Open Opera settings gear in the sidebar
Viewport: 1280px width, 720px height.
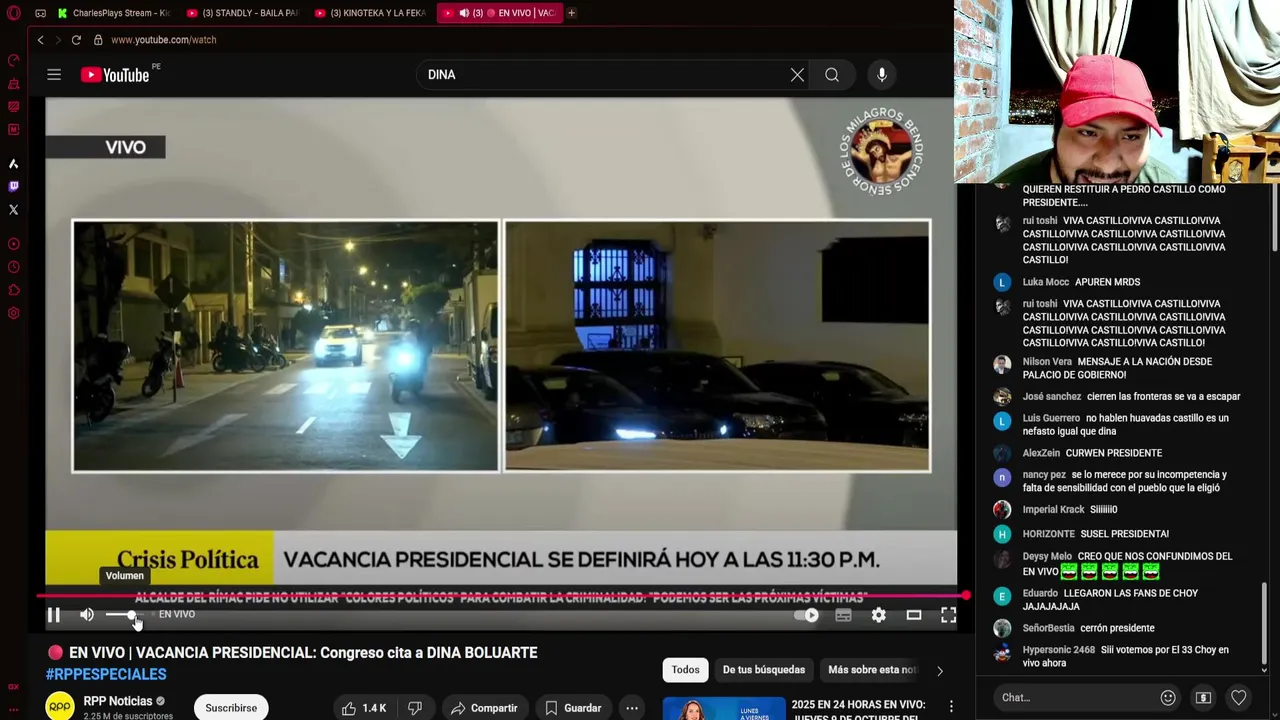pyautogui.click(x=14, y=313)
